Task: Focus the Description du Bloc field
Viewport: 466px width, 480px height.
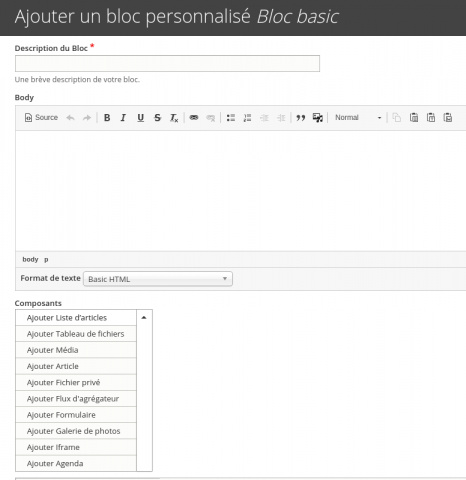Action: [x=167, y=63]
